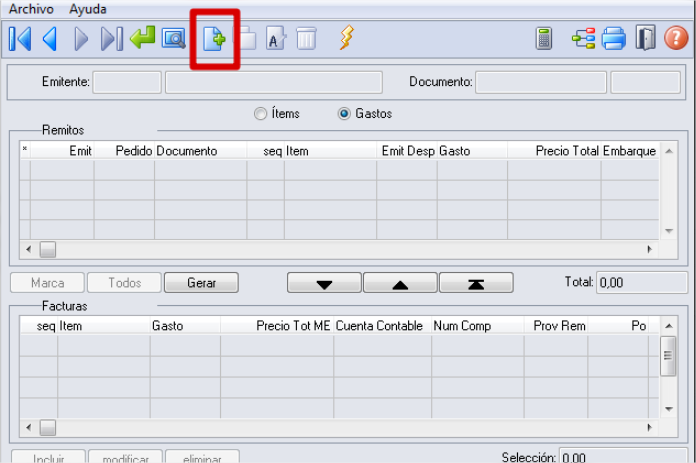This screenshot has height=463, width=696.
Task: Click Remitos Precio Total column header
Action: point(554,151)
